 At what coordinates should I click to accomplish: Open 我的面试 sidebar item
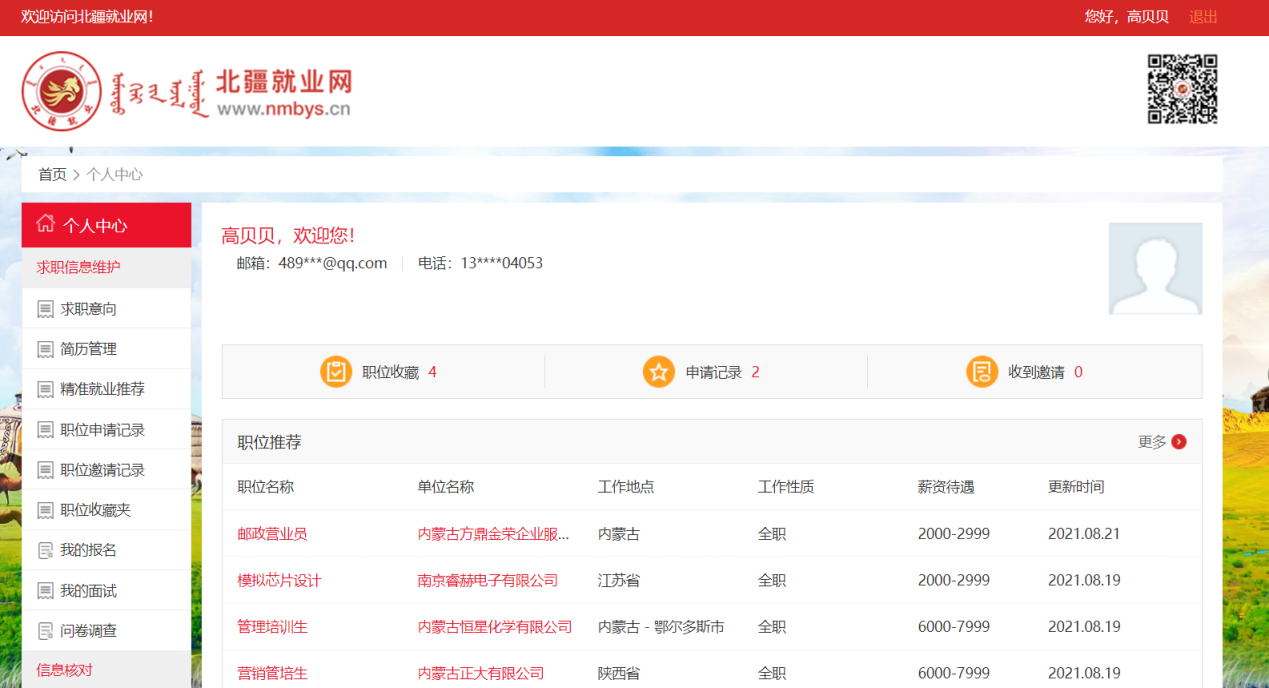tap(88, 591)
